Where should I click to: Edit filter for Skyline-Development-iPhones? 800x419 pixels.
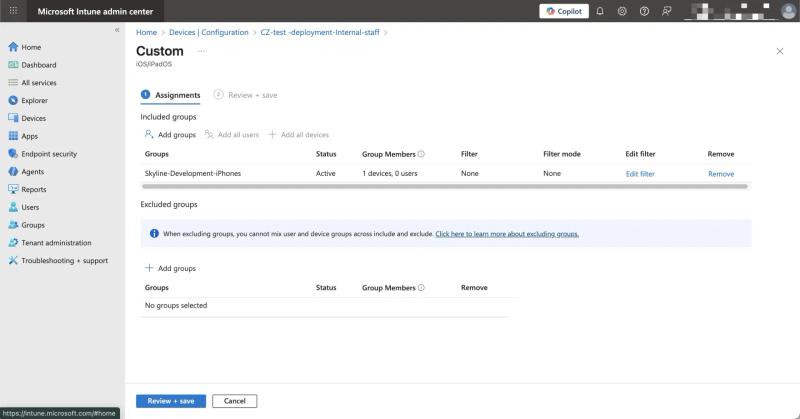coord(640,174)
